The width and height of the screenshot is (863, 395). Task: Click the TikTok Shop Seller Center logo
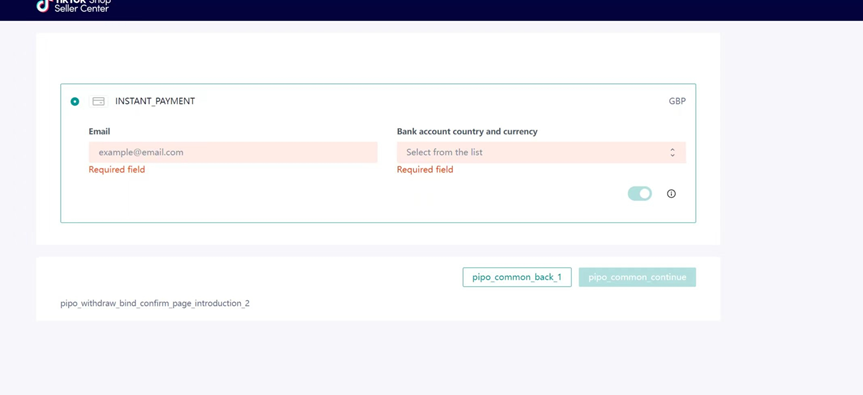point(73,6)
